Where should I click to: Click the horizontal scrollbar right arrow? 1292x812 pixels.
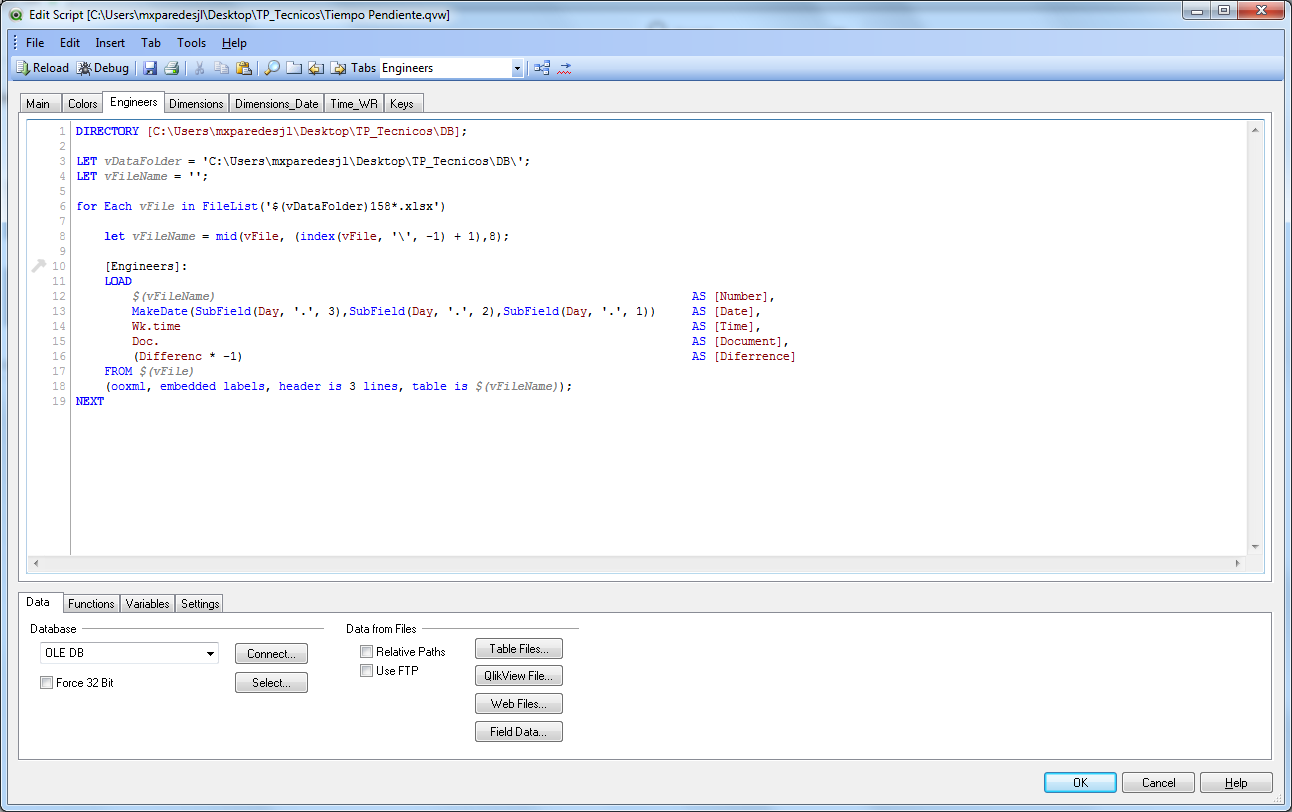(1237, 563)
